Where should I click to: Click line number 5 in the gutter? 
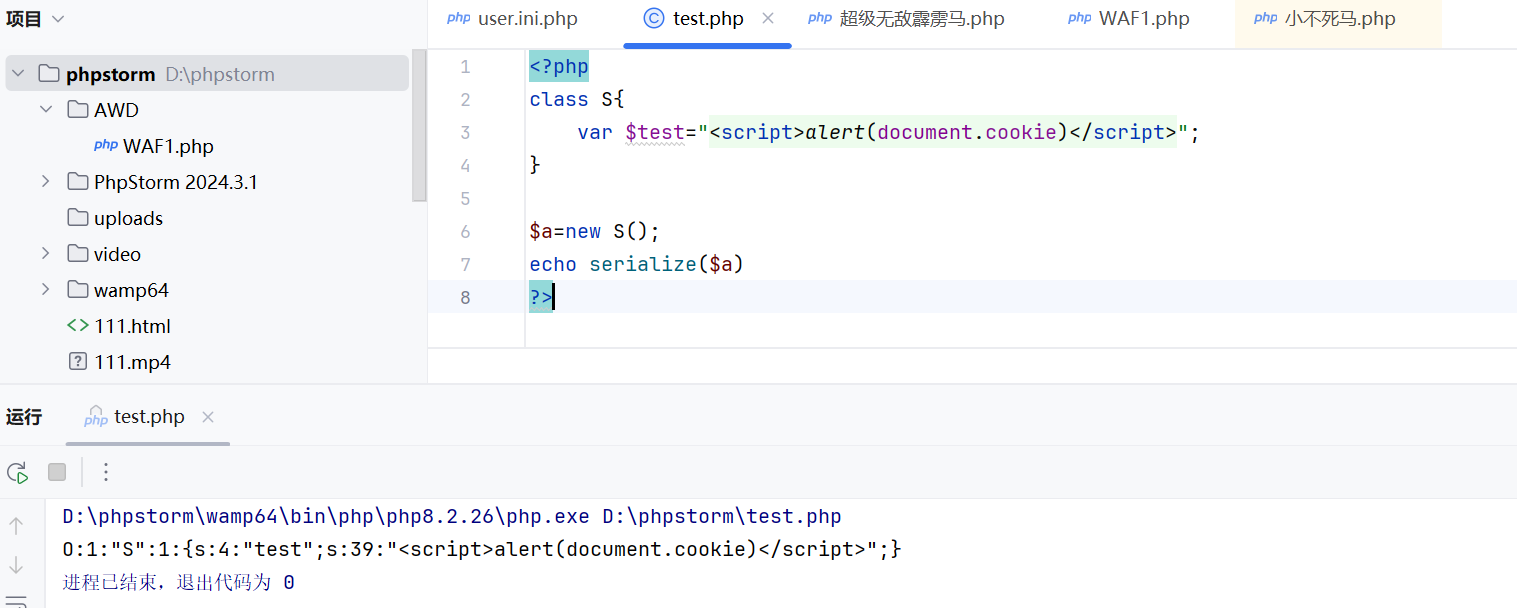[465, 199]
